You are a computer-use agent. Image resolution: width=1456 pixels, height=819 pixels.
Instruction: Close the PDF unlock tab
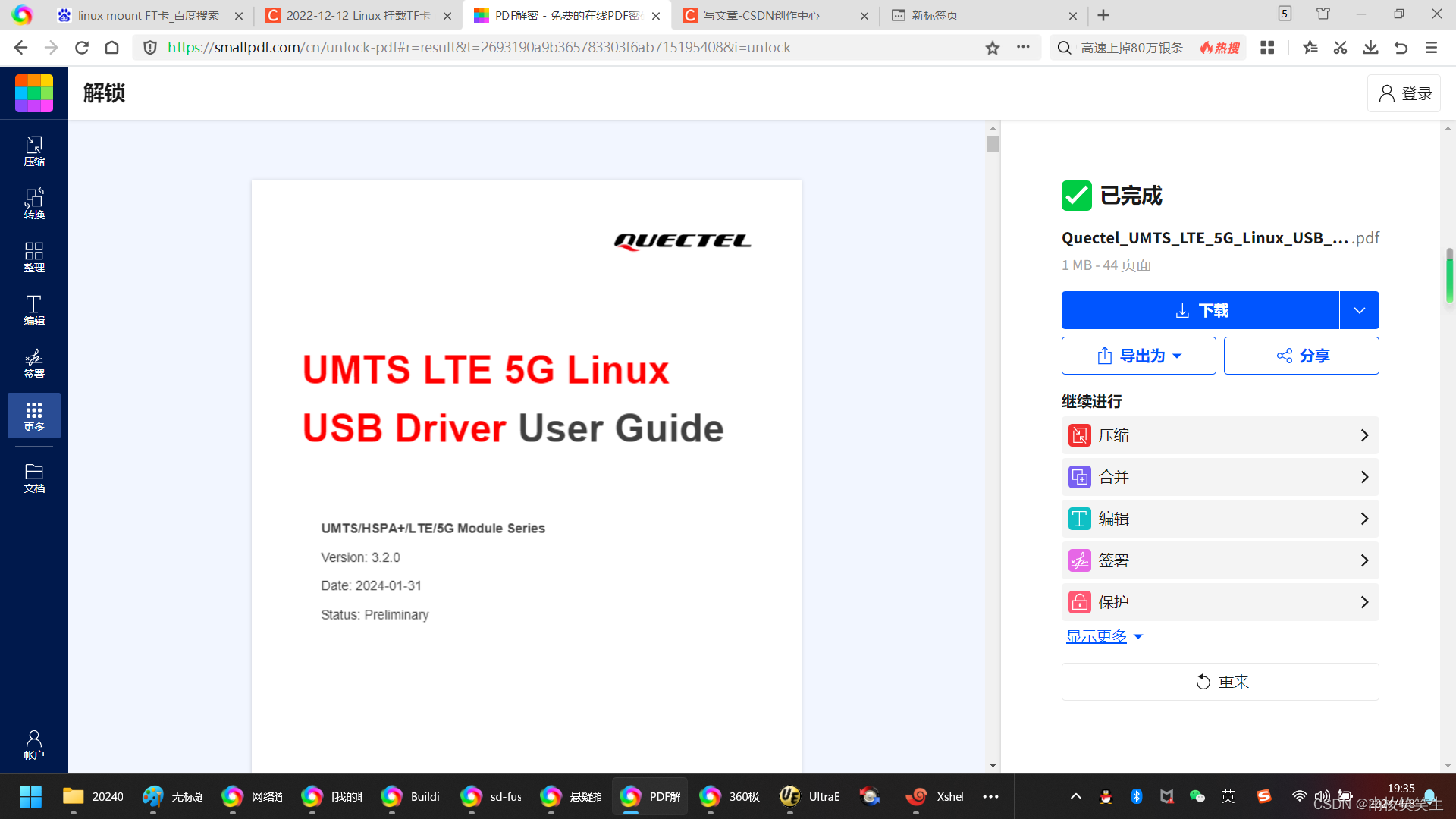[x=656, y=15]
